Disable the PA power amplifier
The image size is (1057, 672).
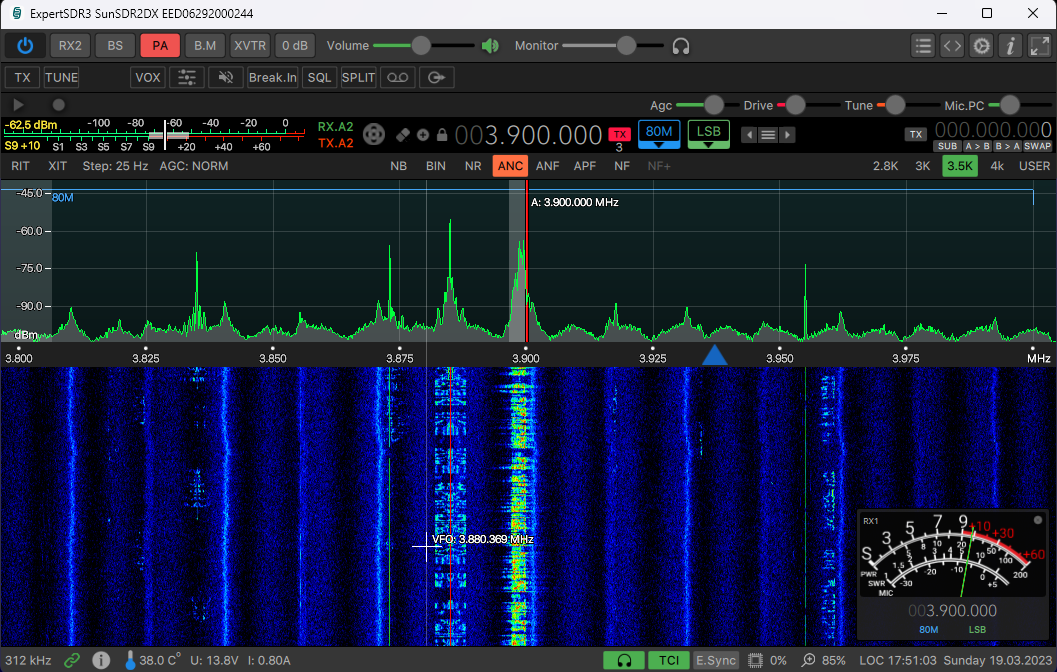(x=160, y=46)
